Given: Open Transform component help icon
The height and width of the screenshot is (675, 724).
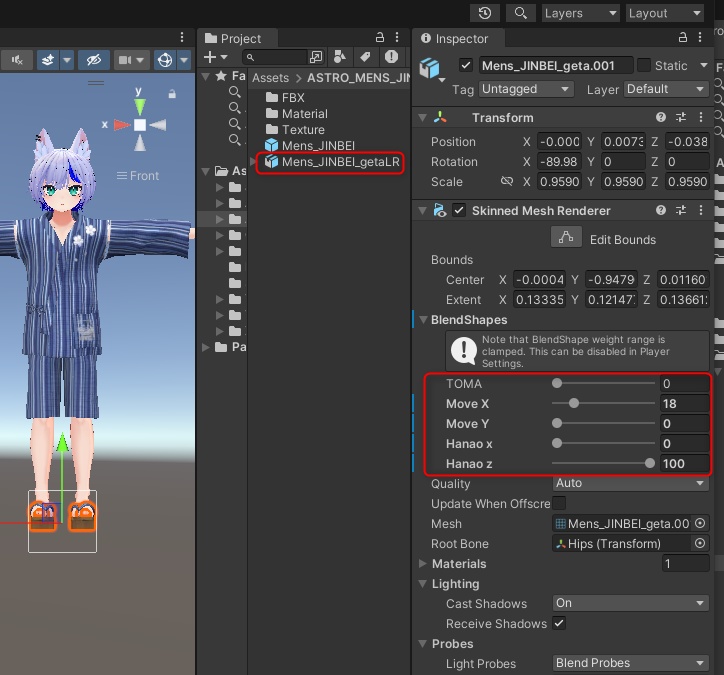Looking at the screenshot, I should pyautogui.click(x=661, y=117).
